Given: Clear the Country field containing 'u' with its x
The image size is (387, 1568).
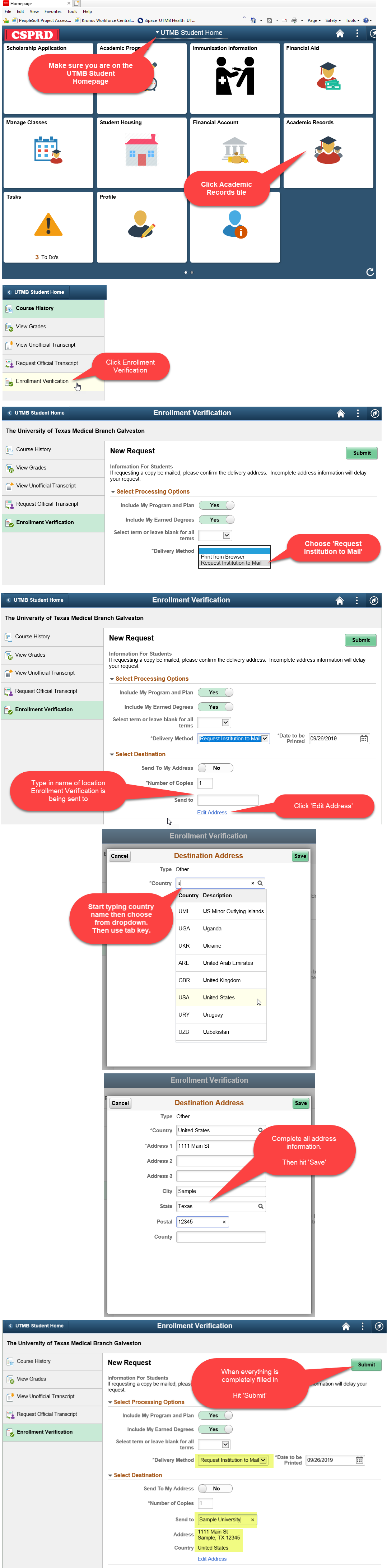Looking at the screenshot, I should tap(252, 883).
